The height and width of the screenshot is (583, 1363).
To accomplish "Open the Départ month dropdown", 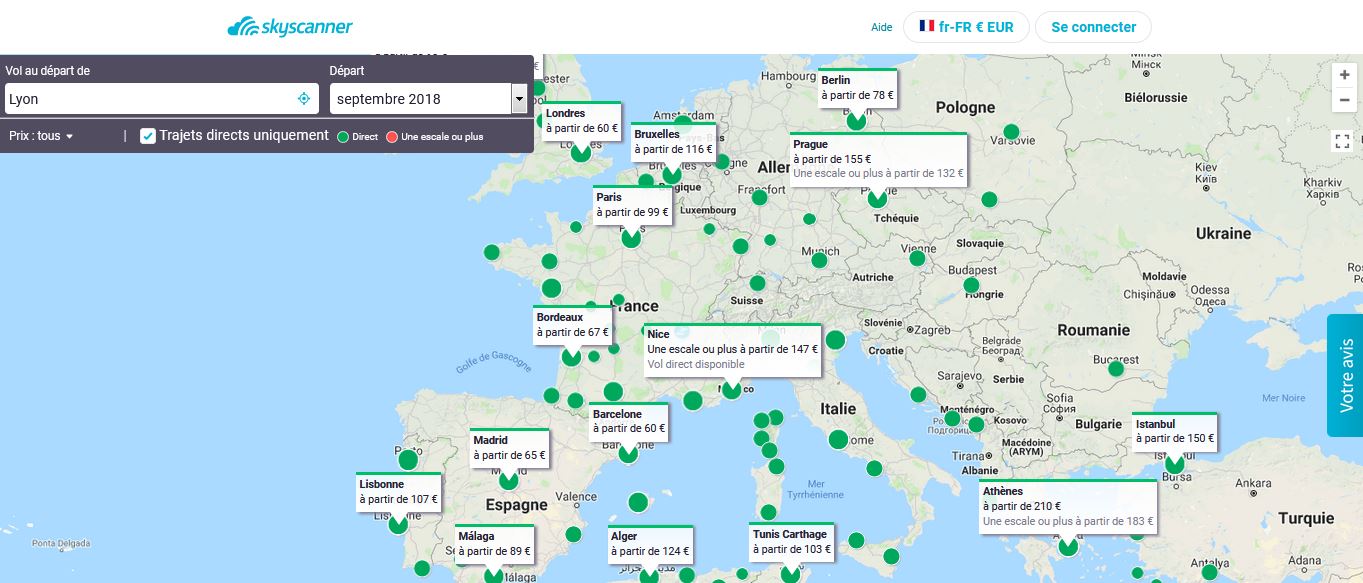I will (429, 98).
